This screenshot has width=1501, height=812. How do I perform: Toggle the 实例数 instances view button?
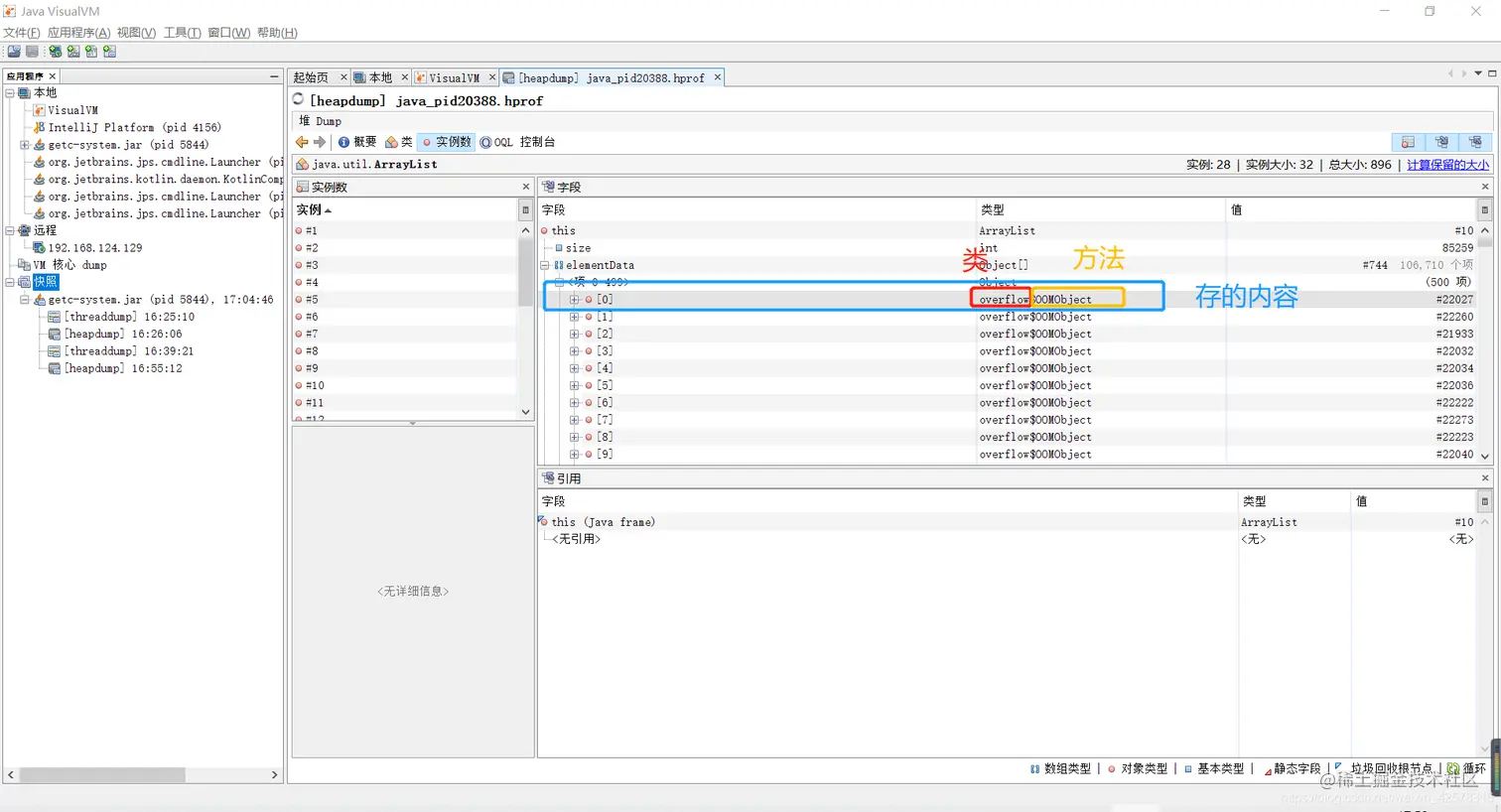tap(447, 142)
